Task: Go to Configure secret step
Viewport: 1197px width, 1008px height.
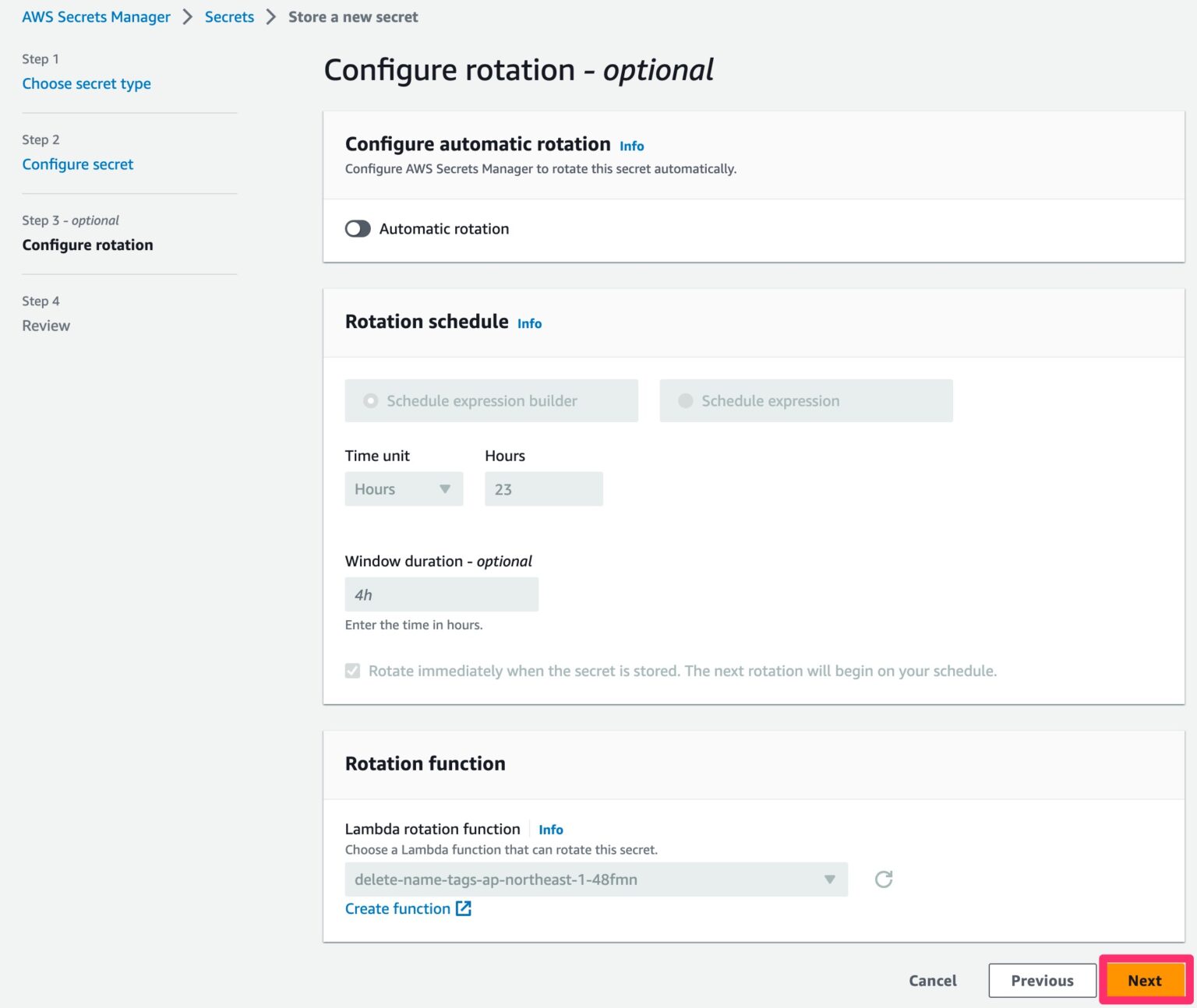Action: [78, 164]
